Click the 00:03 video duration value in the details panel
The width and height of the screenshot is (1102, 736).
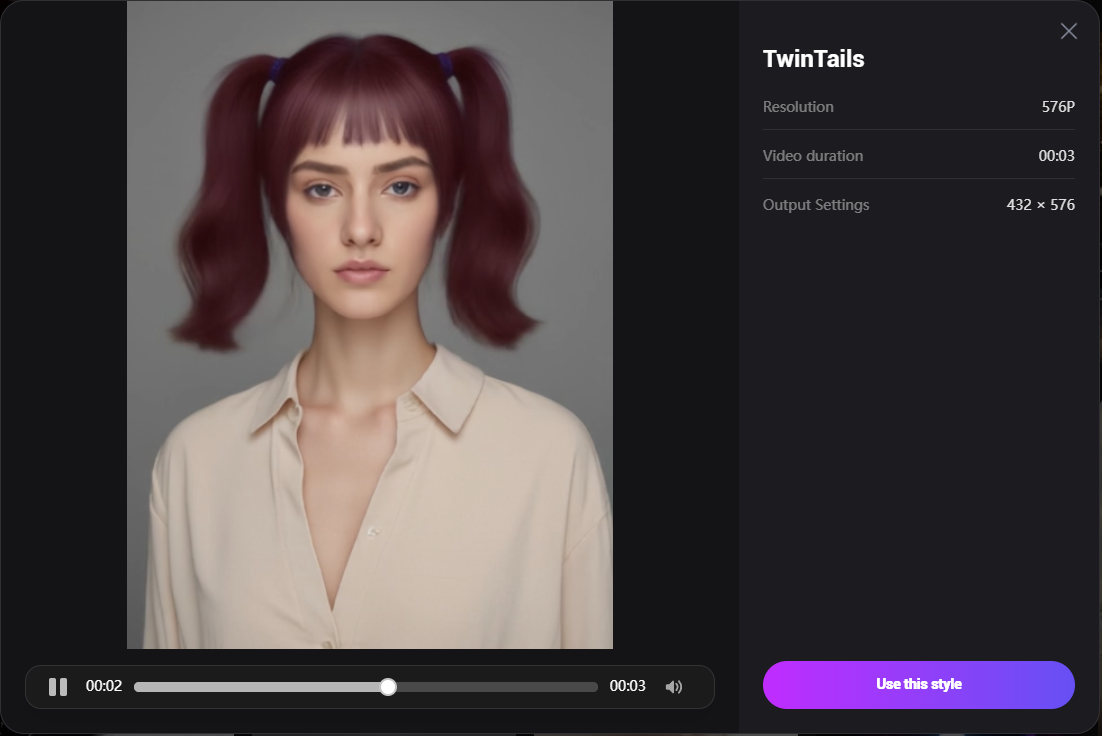[x=1056, y=156]
